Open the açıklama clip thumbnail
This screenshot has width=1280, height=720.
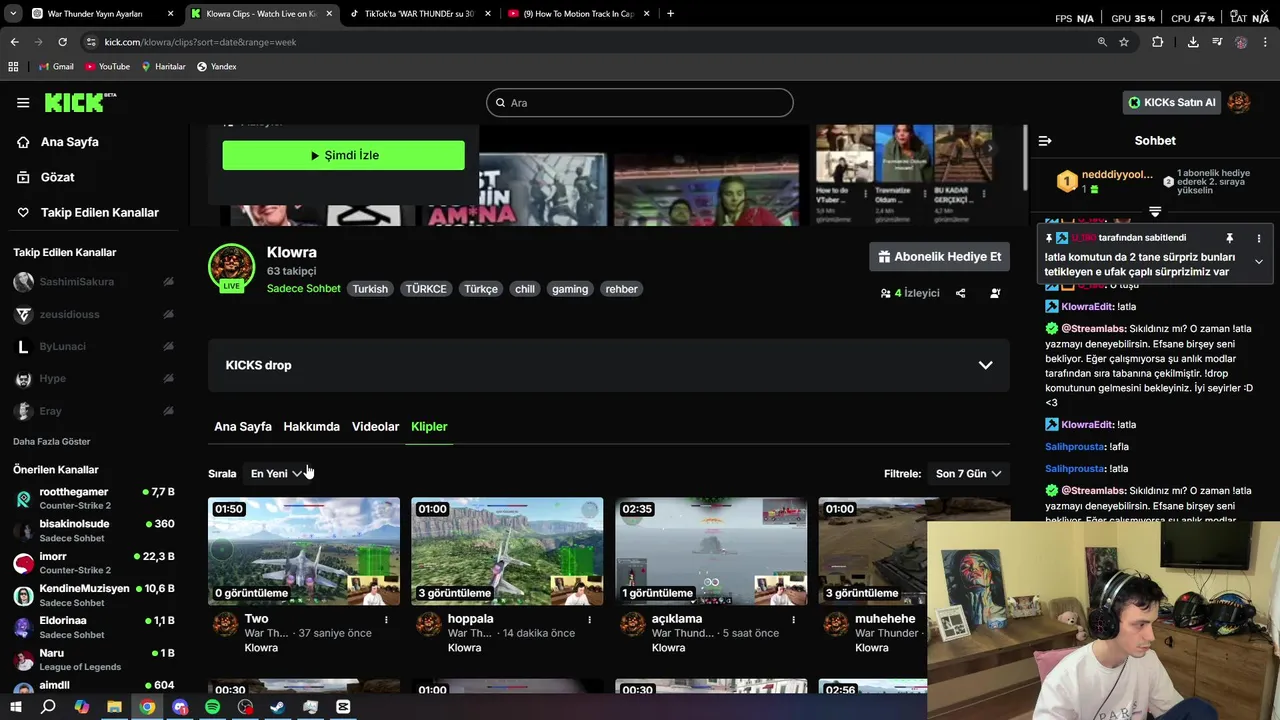click(x=711, y=551)
